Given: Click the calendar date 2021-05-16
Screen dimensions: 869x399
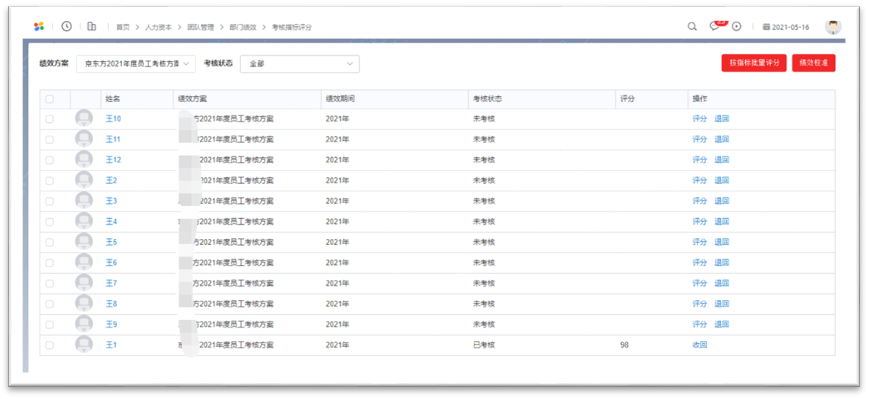Looking at the screenshot, I should click(786, 27).
